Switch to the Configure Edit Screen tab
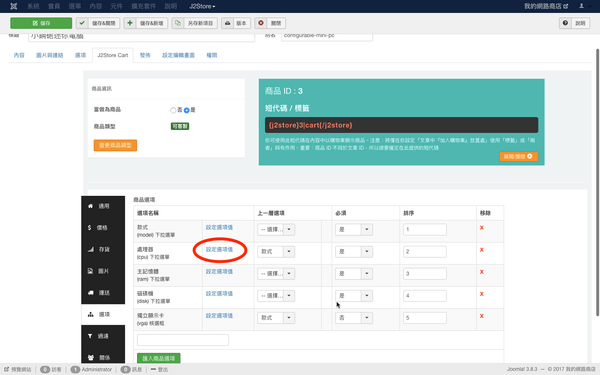600x375 pixels. tap(178, 55)
